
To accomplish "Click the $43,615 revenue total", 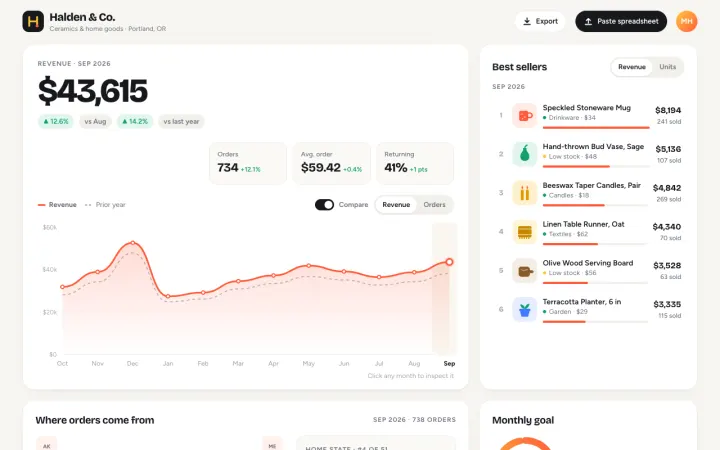I will coord(93,91).
